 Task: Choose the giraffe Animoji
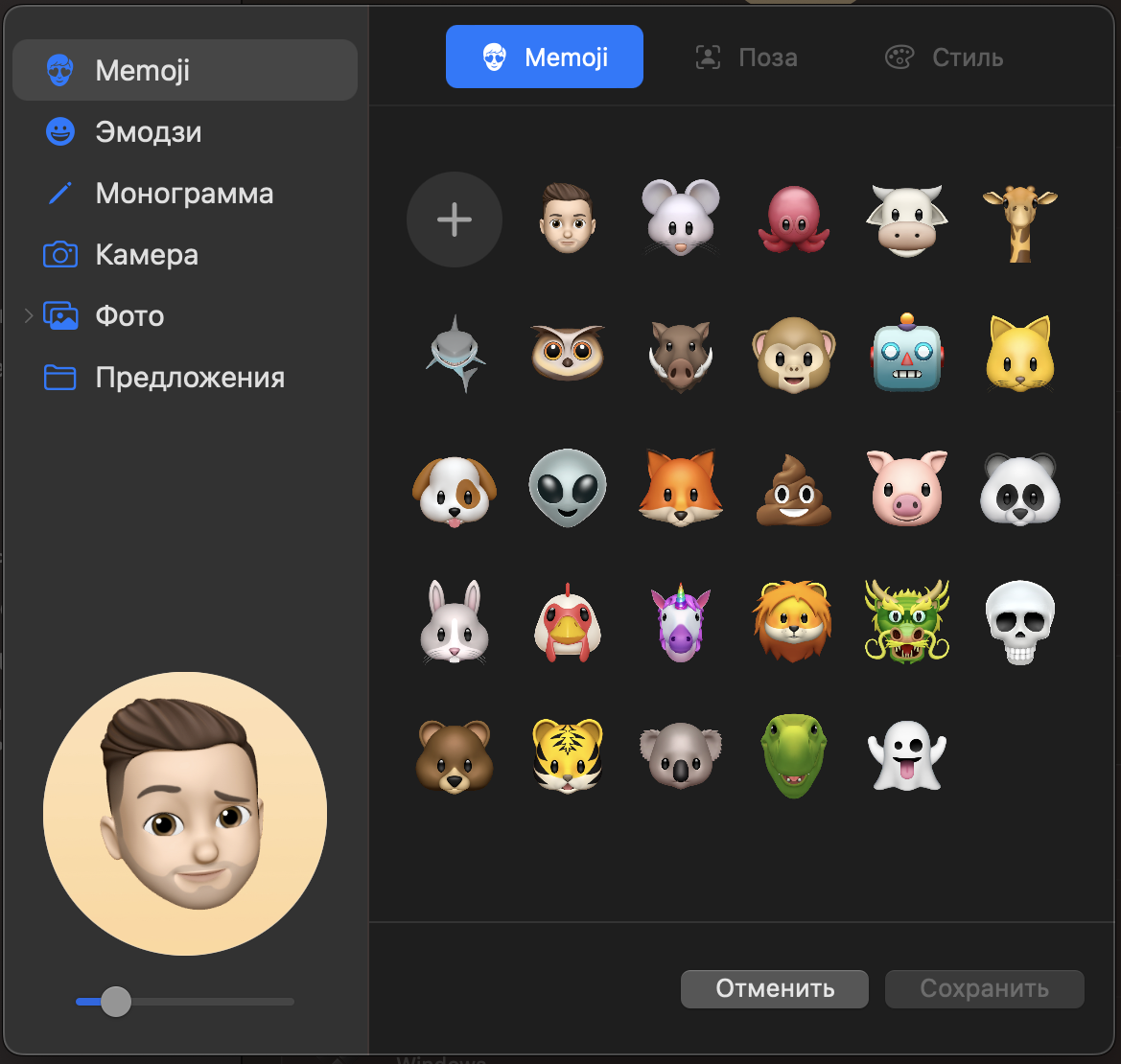coord(1019,223)
